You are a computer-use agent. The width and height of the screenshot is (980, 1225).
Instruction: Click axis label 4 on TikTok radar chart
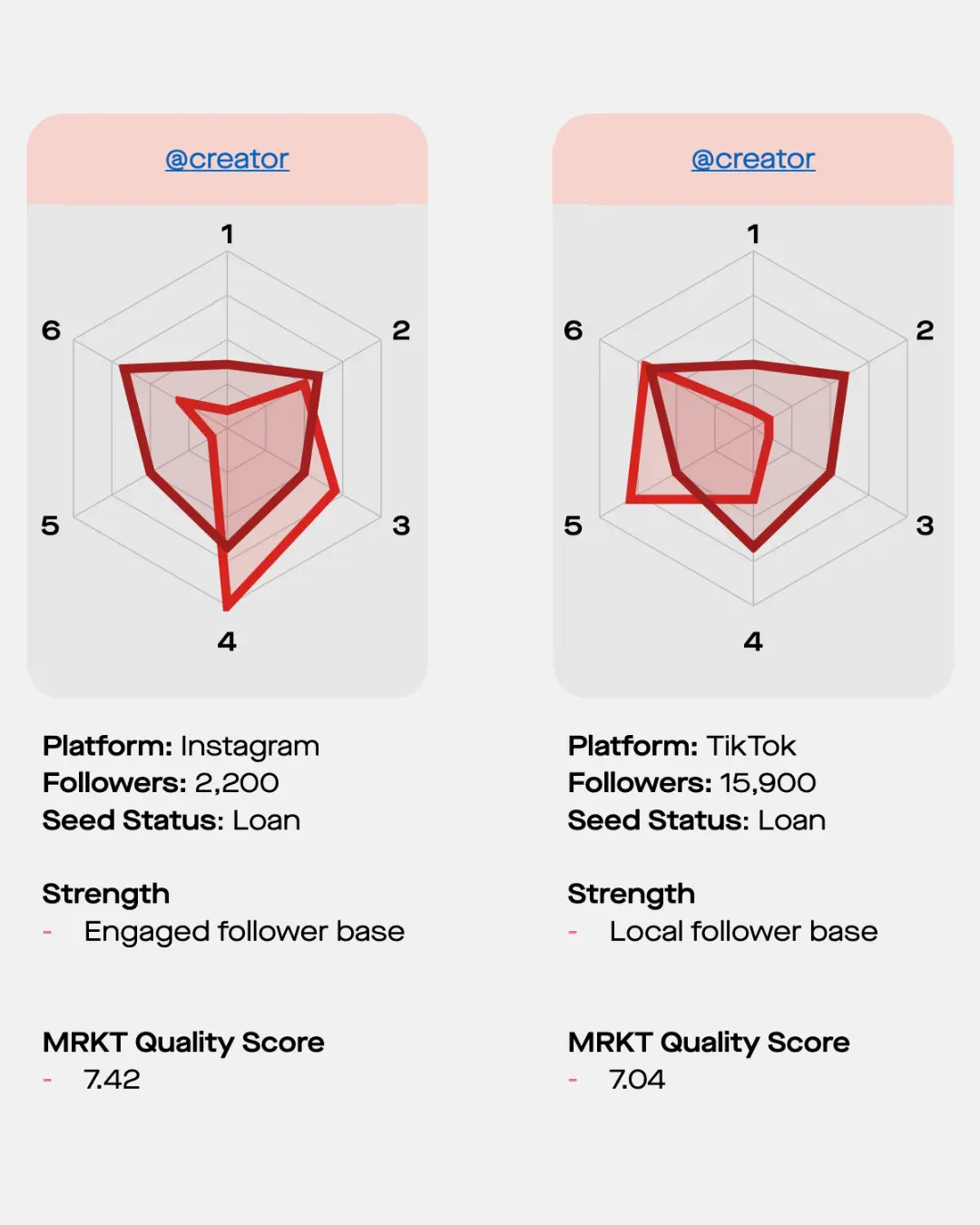point(753,642)
